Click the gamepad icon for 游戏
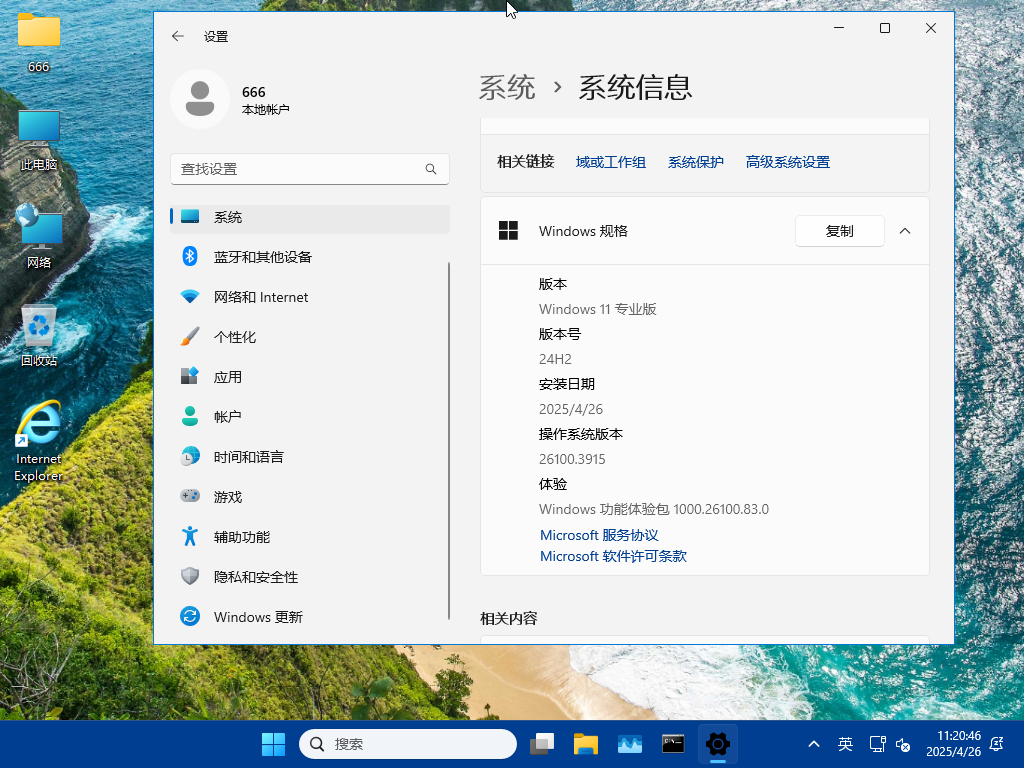The width and height of the screenshot is (1024, 768). click(190, 496)
